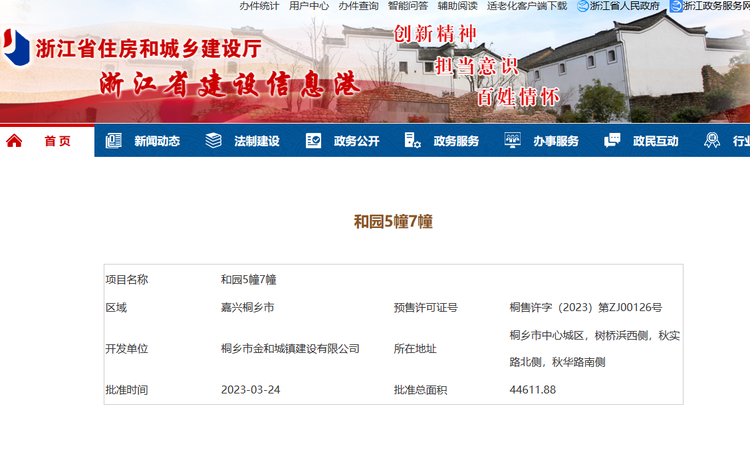The width and height of the screenshot is (750, 450).
Task: Go to 用户中心
Action: coord(309,6)
